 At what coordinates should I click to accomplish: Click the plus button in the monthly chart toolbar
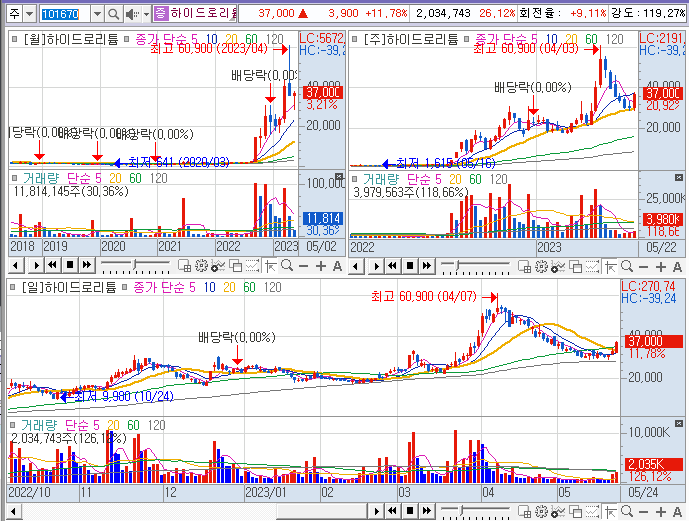[x=321, y=266]
